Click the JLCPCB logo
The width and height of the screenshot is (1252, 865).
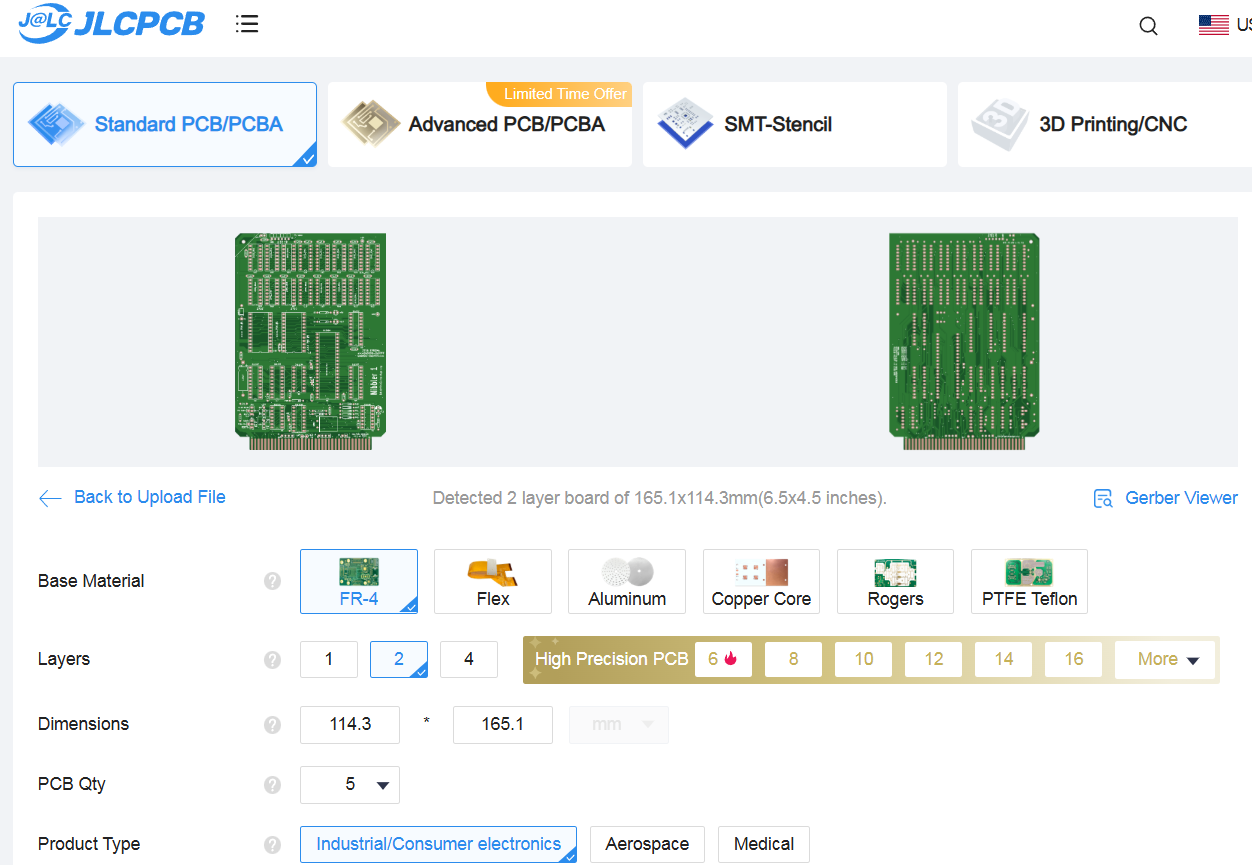coord(112,24)
